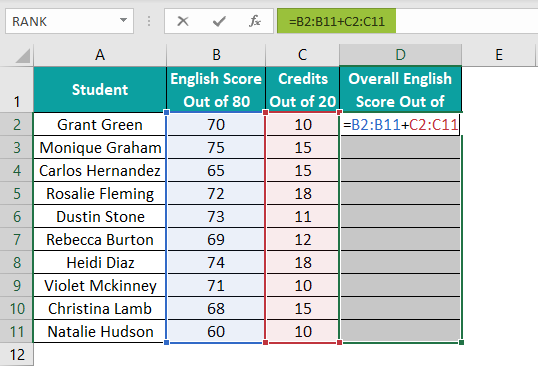Select row 2 header

coord(16,124)
